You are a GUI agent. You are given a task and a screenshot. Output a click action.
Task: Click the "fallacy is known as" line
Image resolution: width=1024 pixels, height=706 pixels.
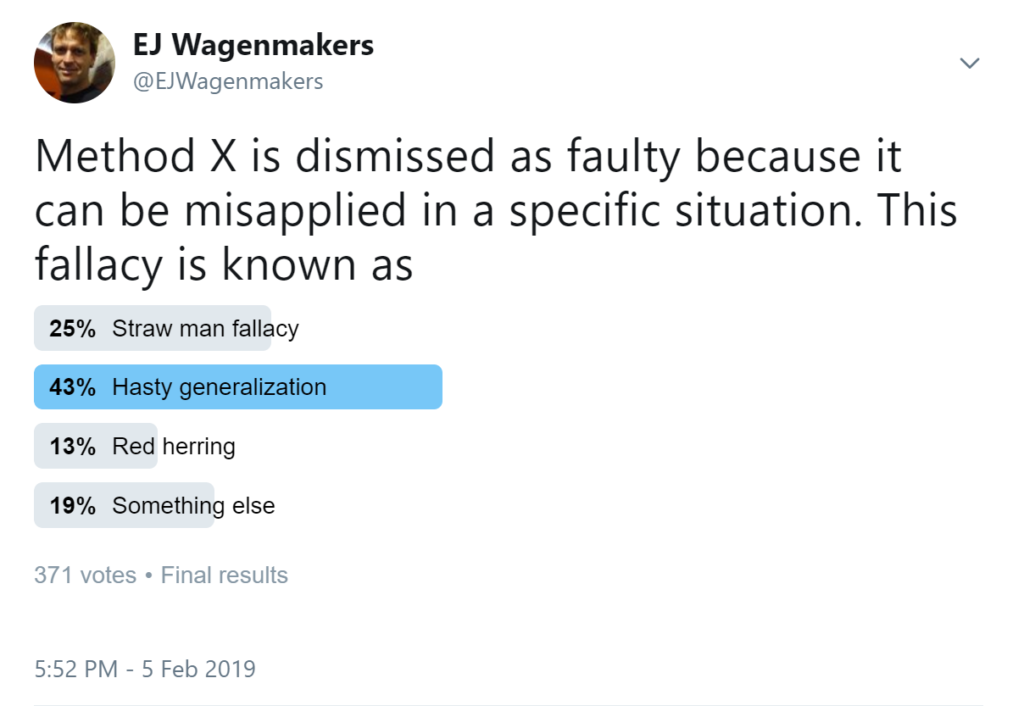224,264
